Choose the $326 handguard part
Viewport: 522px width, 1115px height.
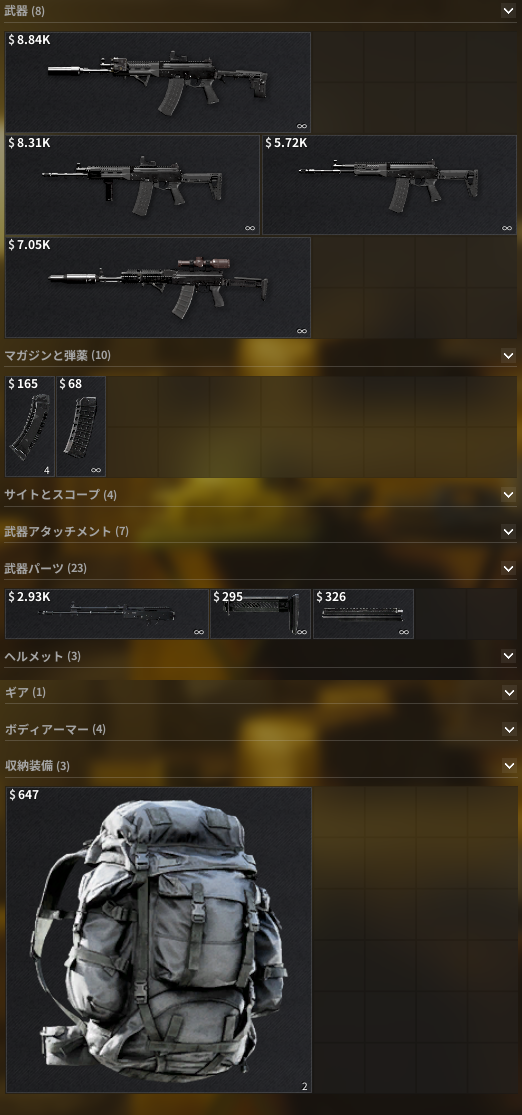363,614
